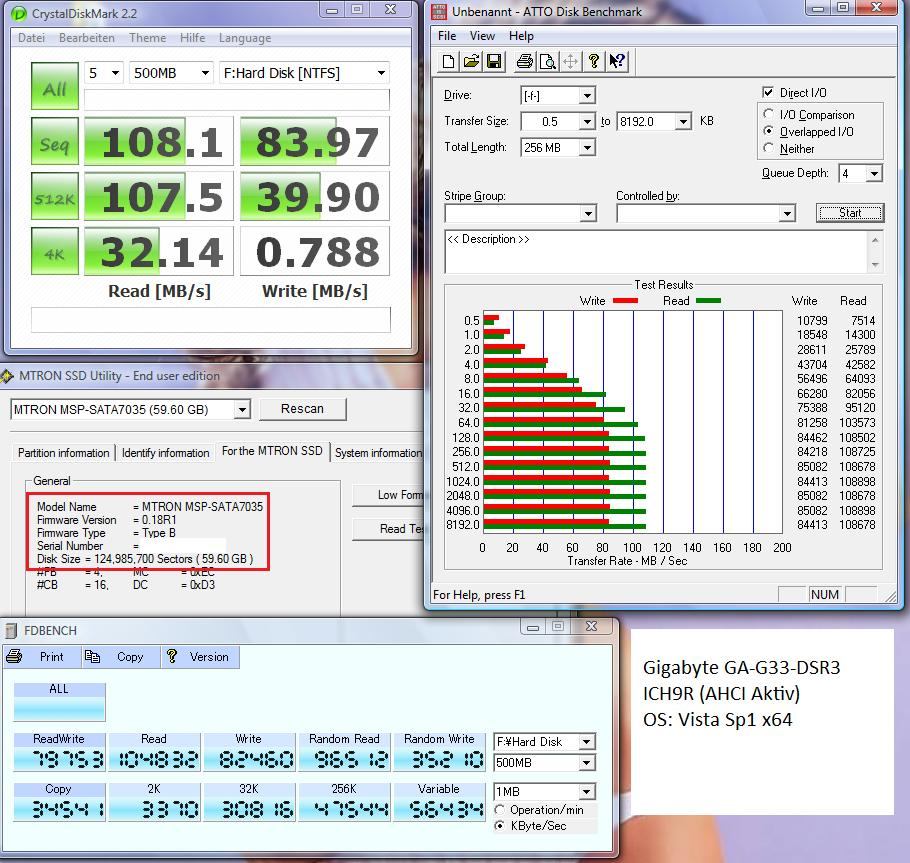The height and width of the screenshot is (863, 910).
Task: Run 512K test in CrystalDiskMark
Action: coord(55,196)
